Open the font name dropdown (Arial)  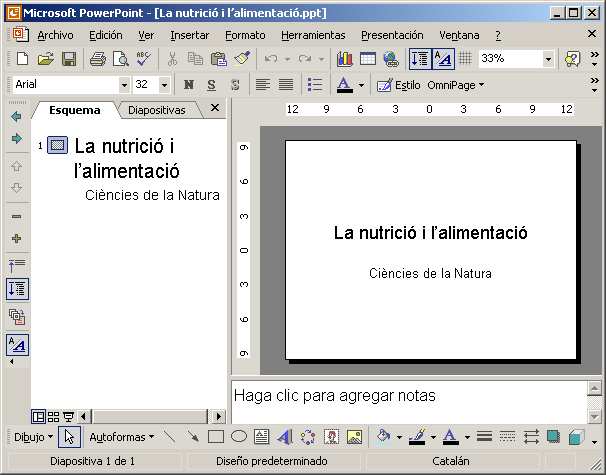124,85
